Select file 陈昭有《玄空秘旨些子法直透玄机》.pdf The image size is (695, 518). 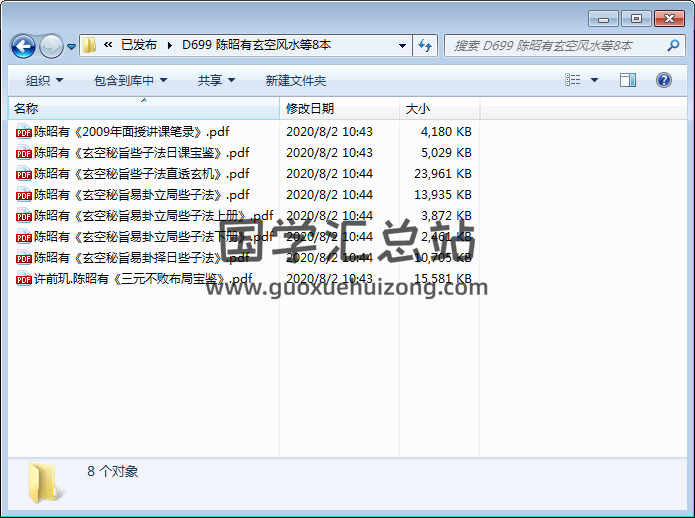(141, 174)
